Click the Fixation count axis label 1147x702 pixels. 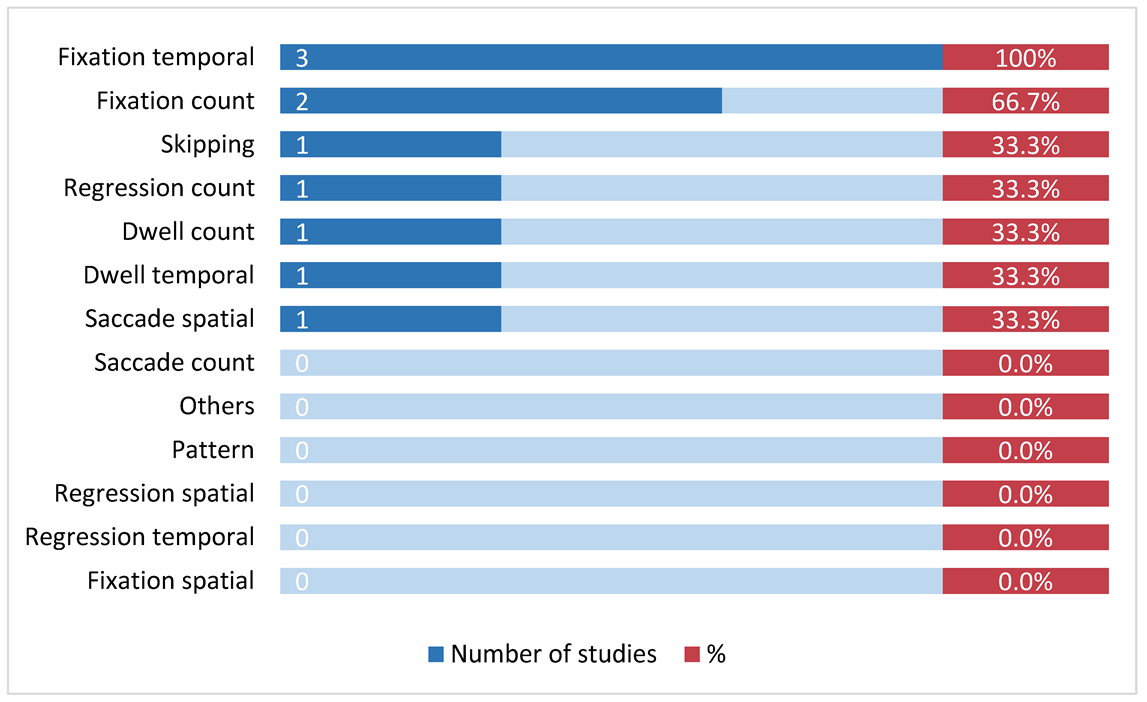pyautogui.click(x=175, y=101)
